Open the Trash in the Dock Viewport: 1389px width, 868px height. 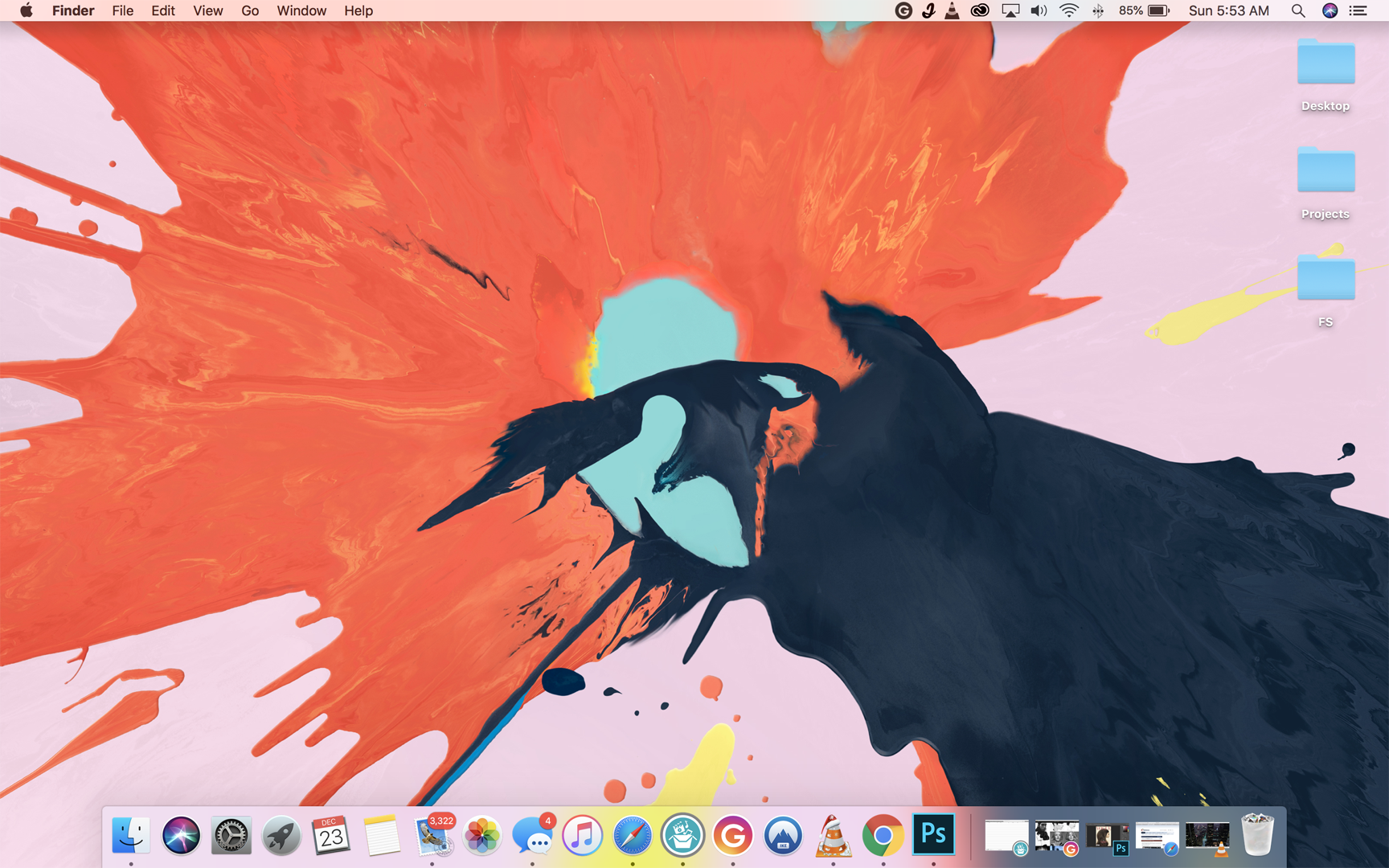[x=1257, y=836]
